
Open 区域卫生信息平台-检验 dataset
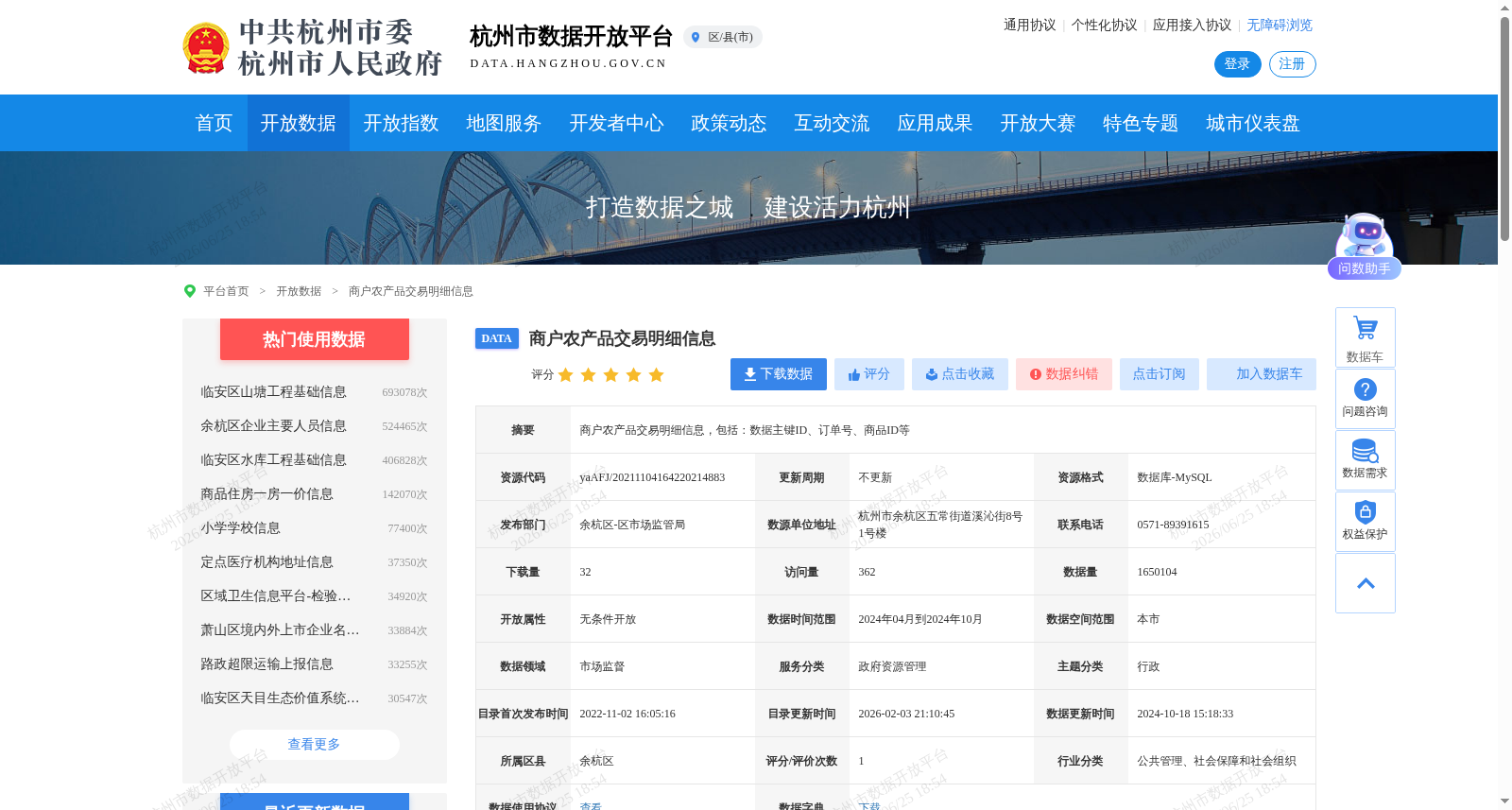pyautogui.click(x=276, y=596)
